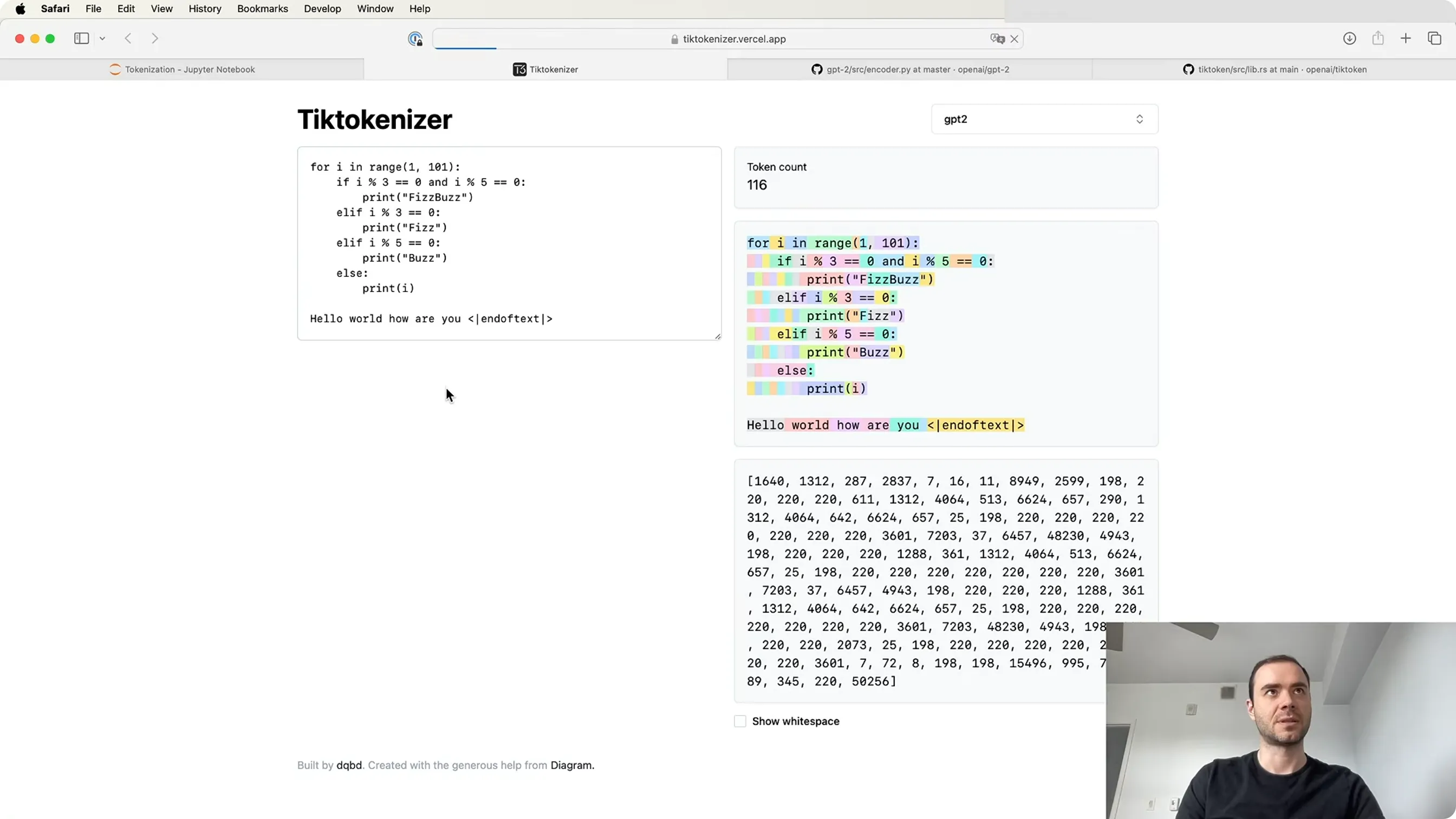Show the tab overview icon
The image size is (1456, 819).
1434,38
